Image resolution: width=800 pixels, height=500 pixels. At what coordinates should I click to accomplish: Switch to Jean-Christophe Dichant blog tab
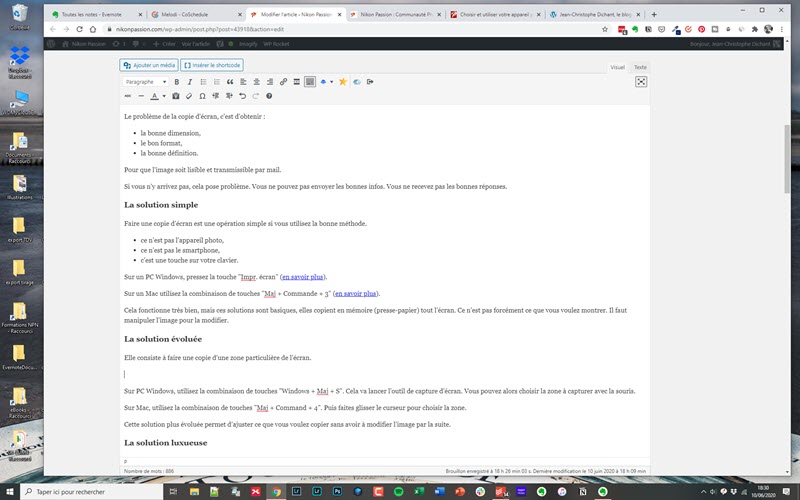coord(594,14)
